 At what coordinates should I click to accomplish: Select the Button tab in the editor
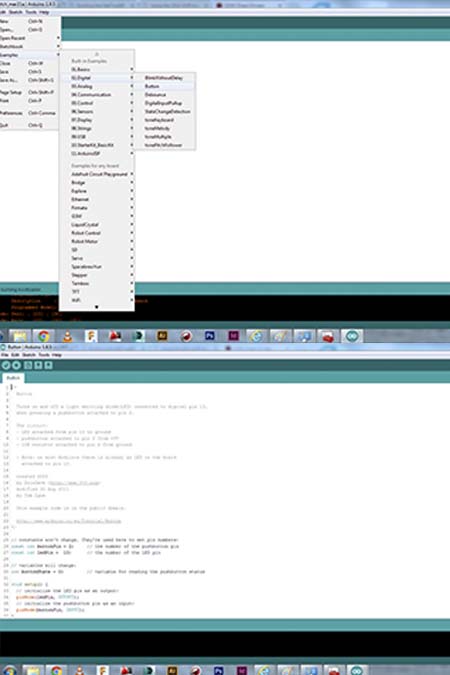click(x=13, y=378)
